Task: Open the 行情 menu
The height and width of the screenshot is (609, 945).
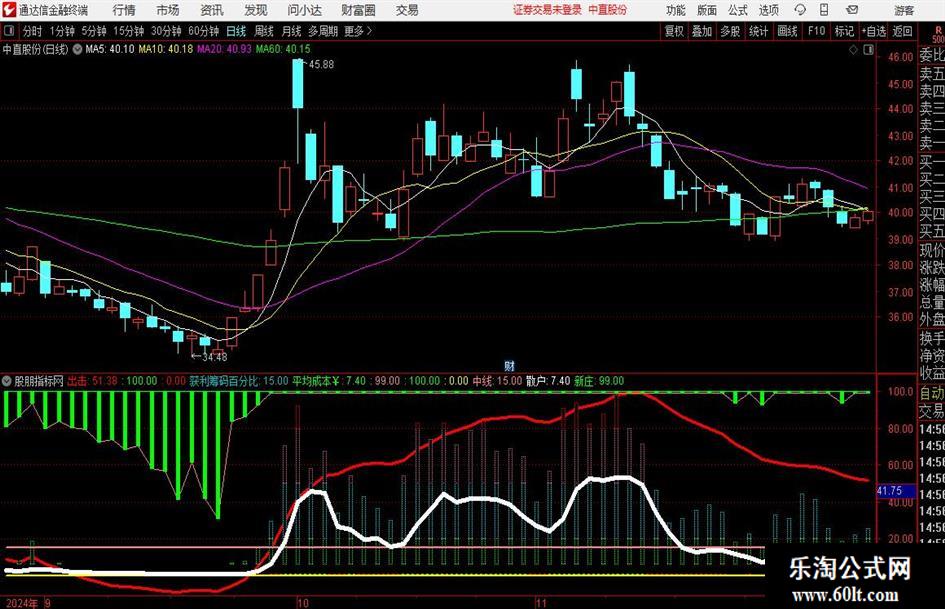Action: (x=124, y=10)
